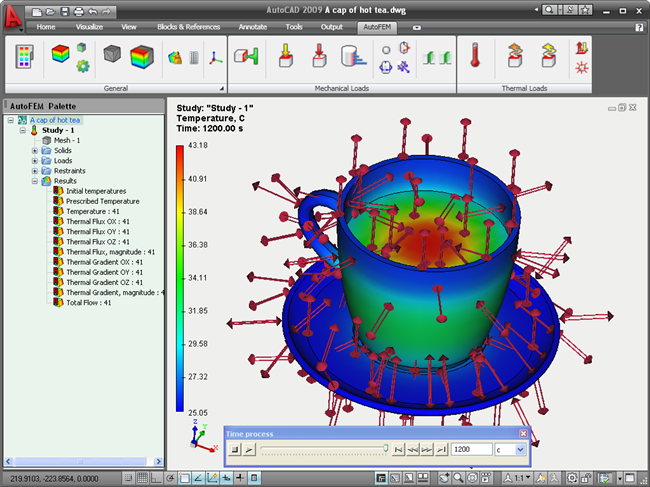Click the orange heat flux icon
Screen dimensions: 650x487
click(514, 55)
